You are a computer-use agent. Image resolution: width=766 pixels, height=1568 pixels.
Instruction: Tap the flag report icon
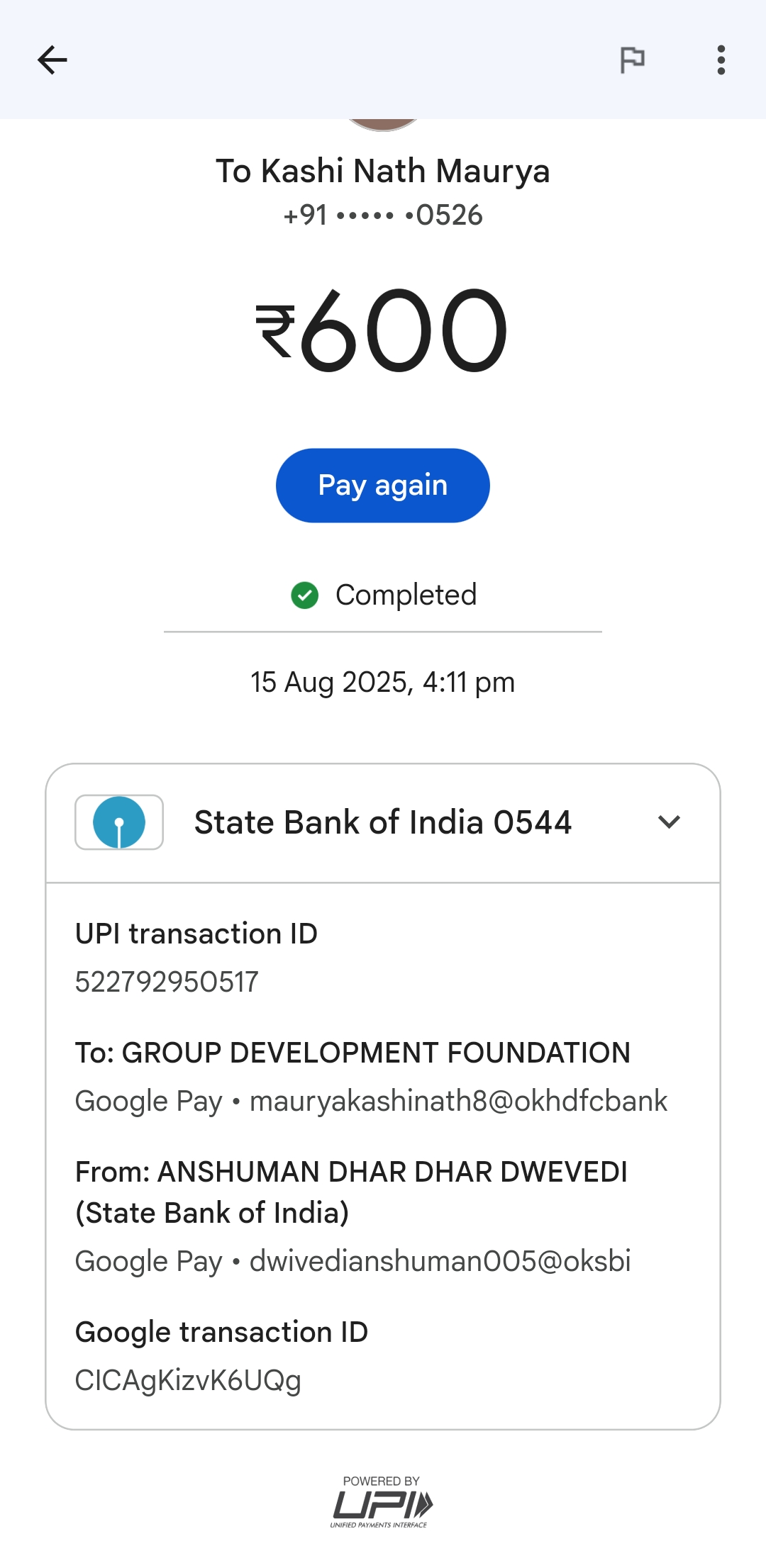632,60
